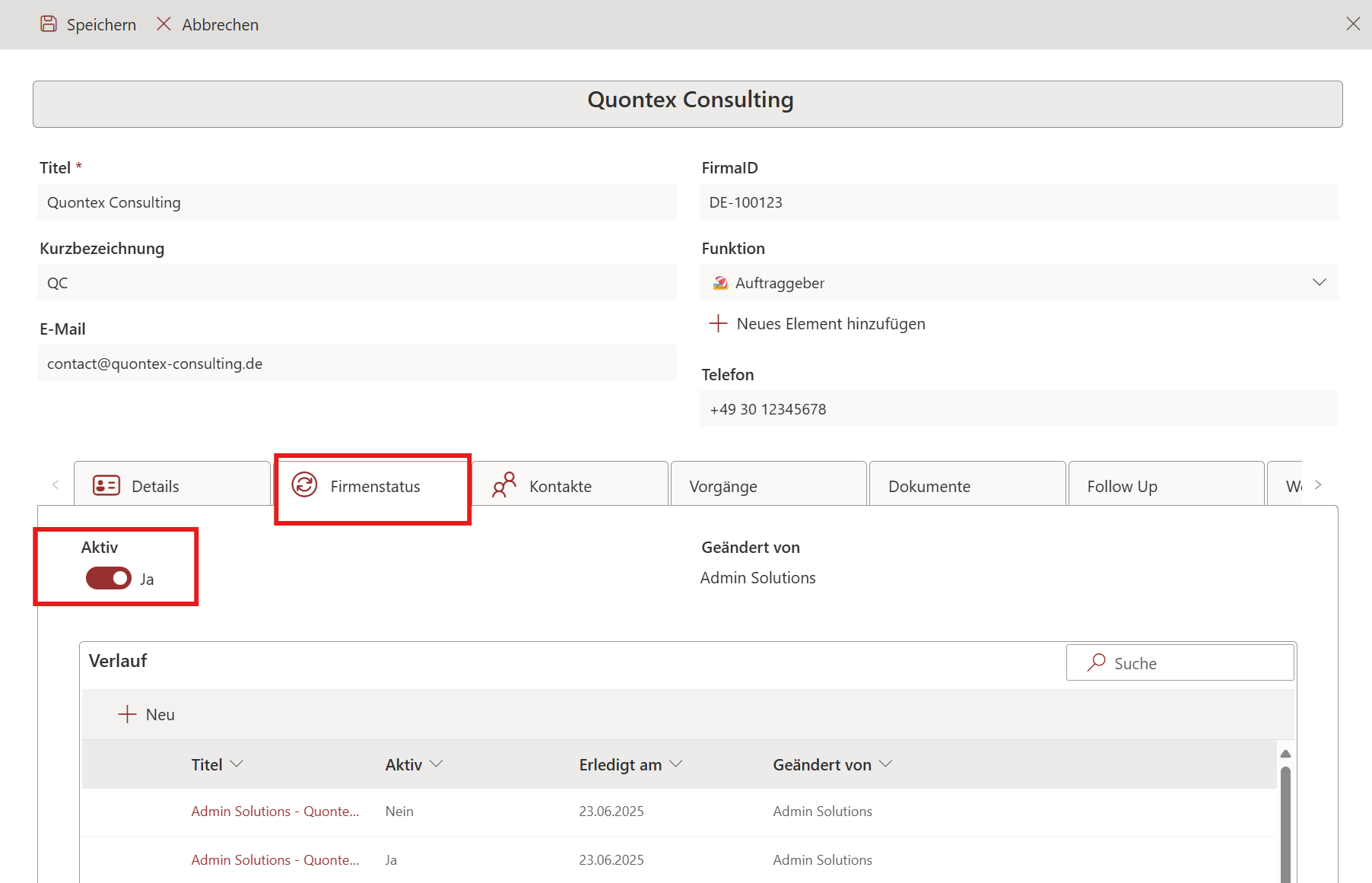Click the Kontakte people icon
Viewport: 1372px width, 883px height.
click(x=503, y=485)
